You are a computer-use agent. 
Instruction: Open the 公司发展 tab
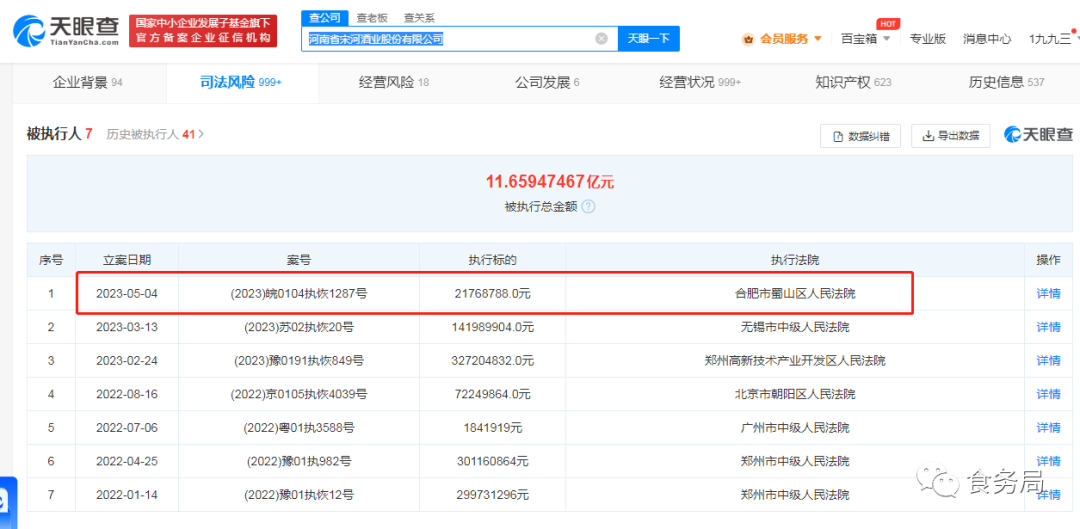point(547,83)
